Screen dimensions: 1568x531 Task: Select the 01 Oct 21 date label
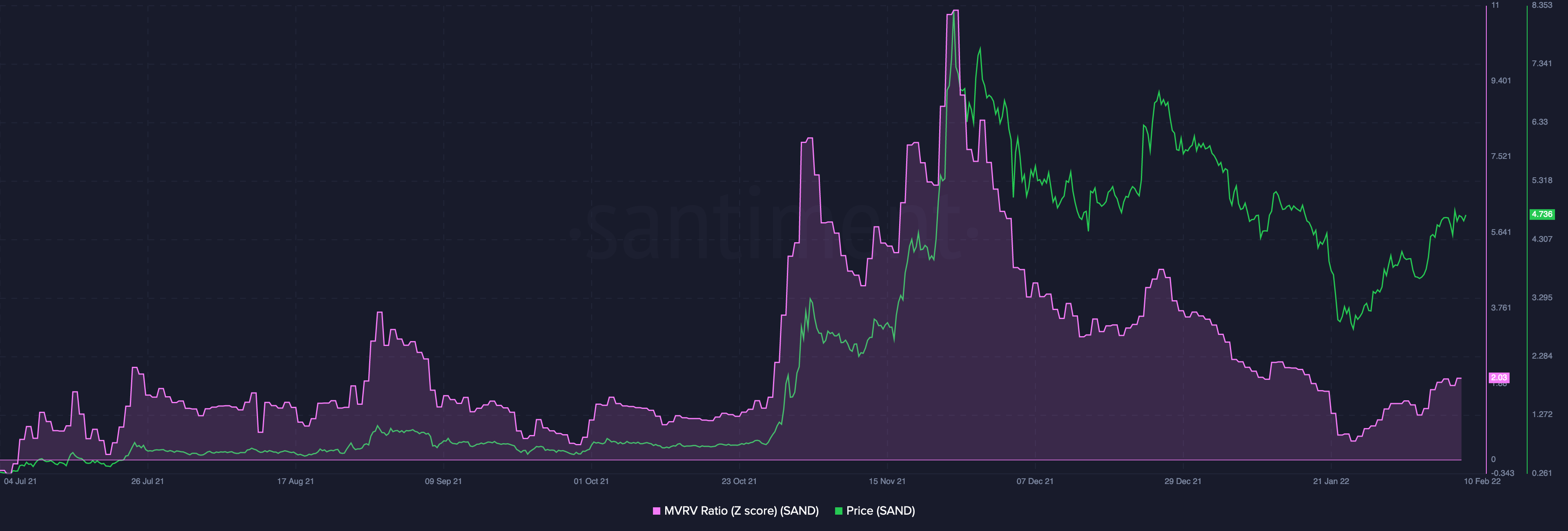(591, 481)
